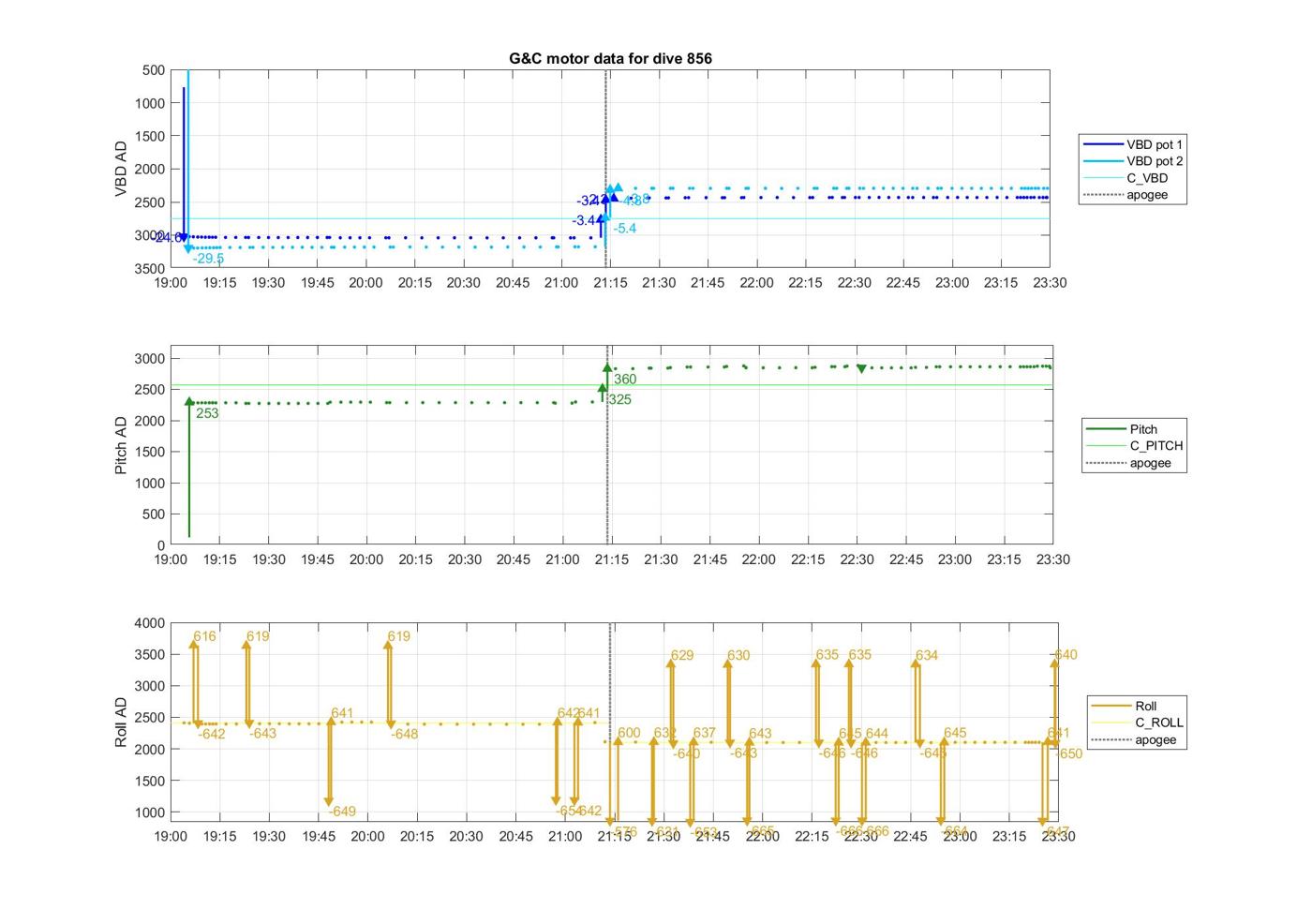
Task: Click the 2000 tick on VBD y-axis
Action: [x=150, y=169]
